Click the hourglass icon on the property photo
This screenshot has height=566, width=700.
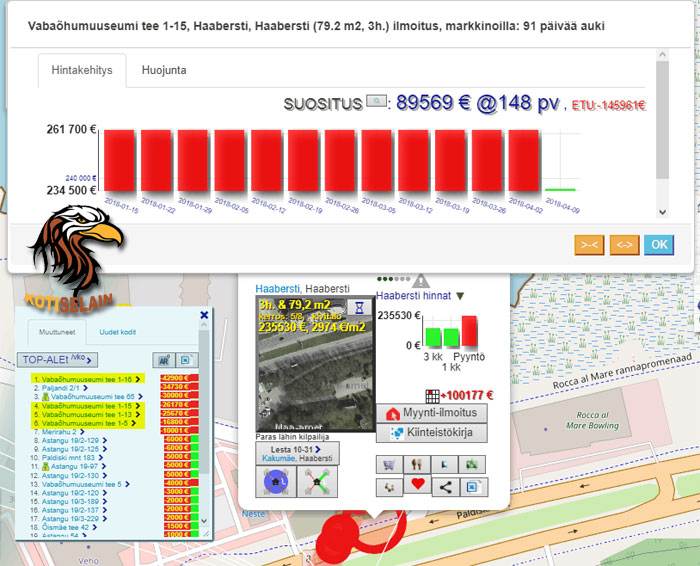[x=359, y=307]
